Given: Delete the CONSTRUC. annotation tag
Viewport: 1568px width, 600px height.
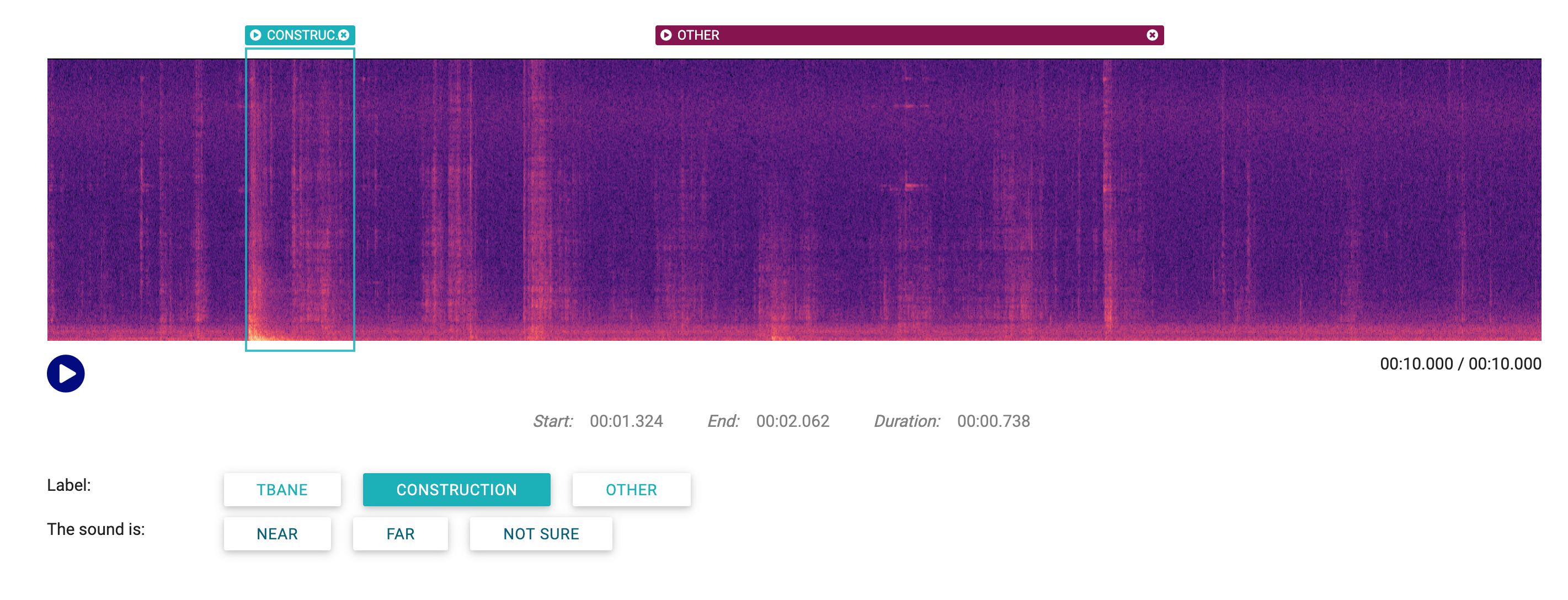Looking at the screenshot, I should (344, 35).
